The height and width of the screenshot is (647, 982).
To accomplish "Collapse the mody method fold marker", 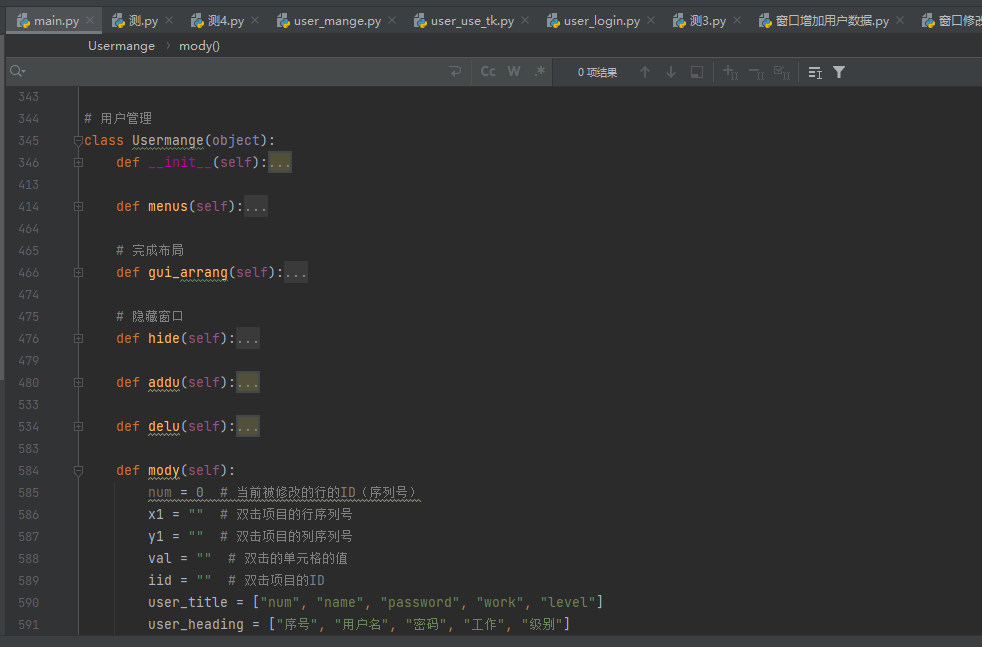I will point(78,471).
